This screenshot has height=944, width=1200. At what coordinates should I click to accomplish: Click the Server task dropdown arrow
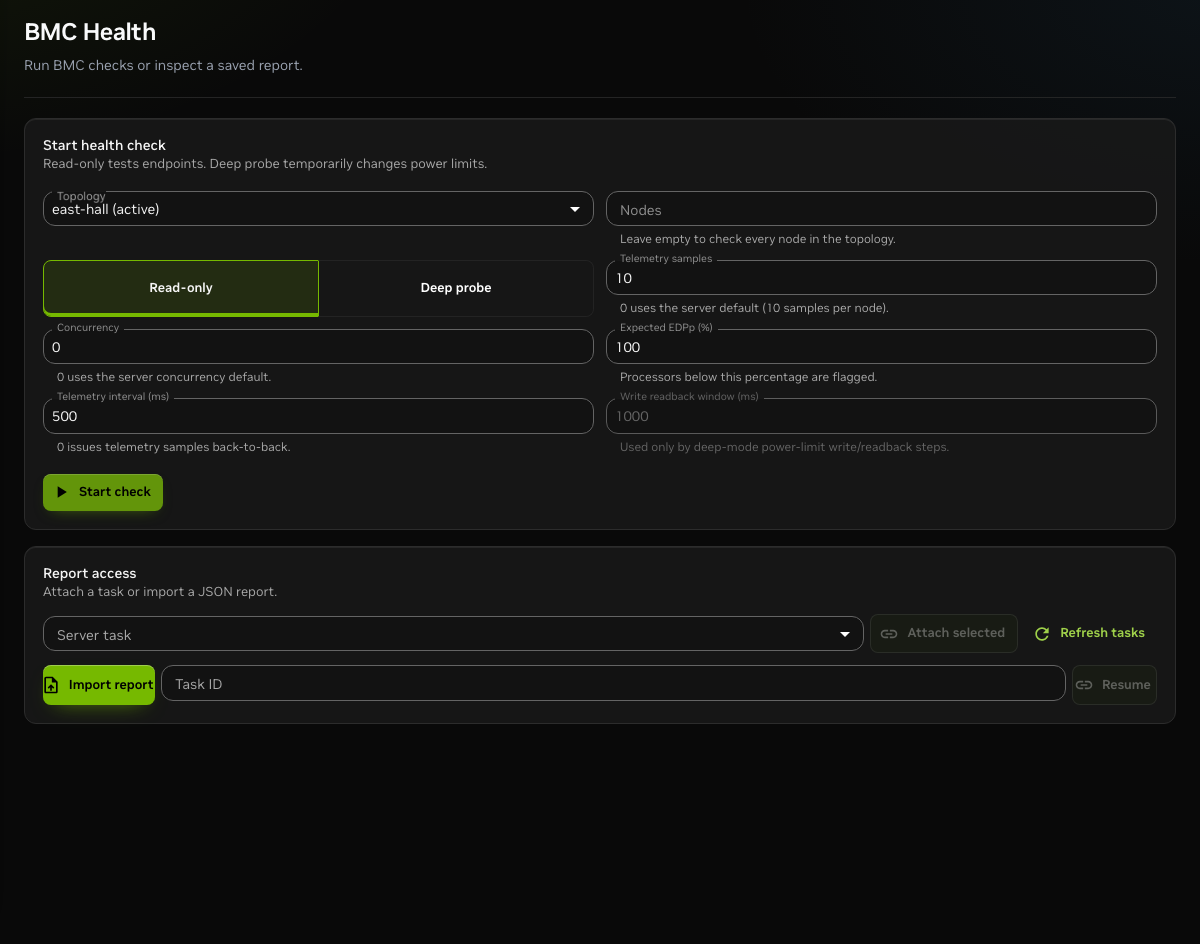(x=845, y=634)
